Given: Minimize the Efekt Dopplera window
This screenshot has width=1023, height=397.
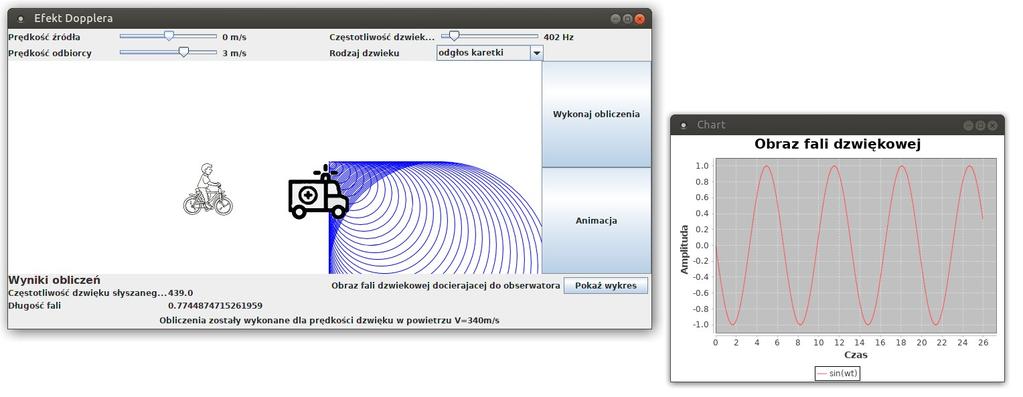Looking at the screenshot, I should pos(615,19).
